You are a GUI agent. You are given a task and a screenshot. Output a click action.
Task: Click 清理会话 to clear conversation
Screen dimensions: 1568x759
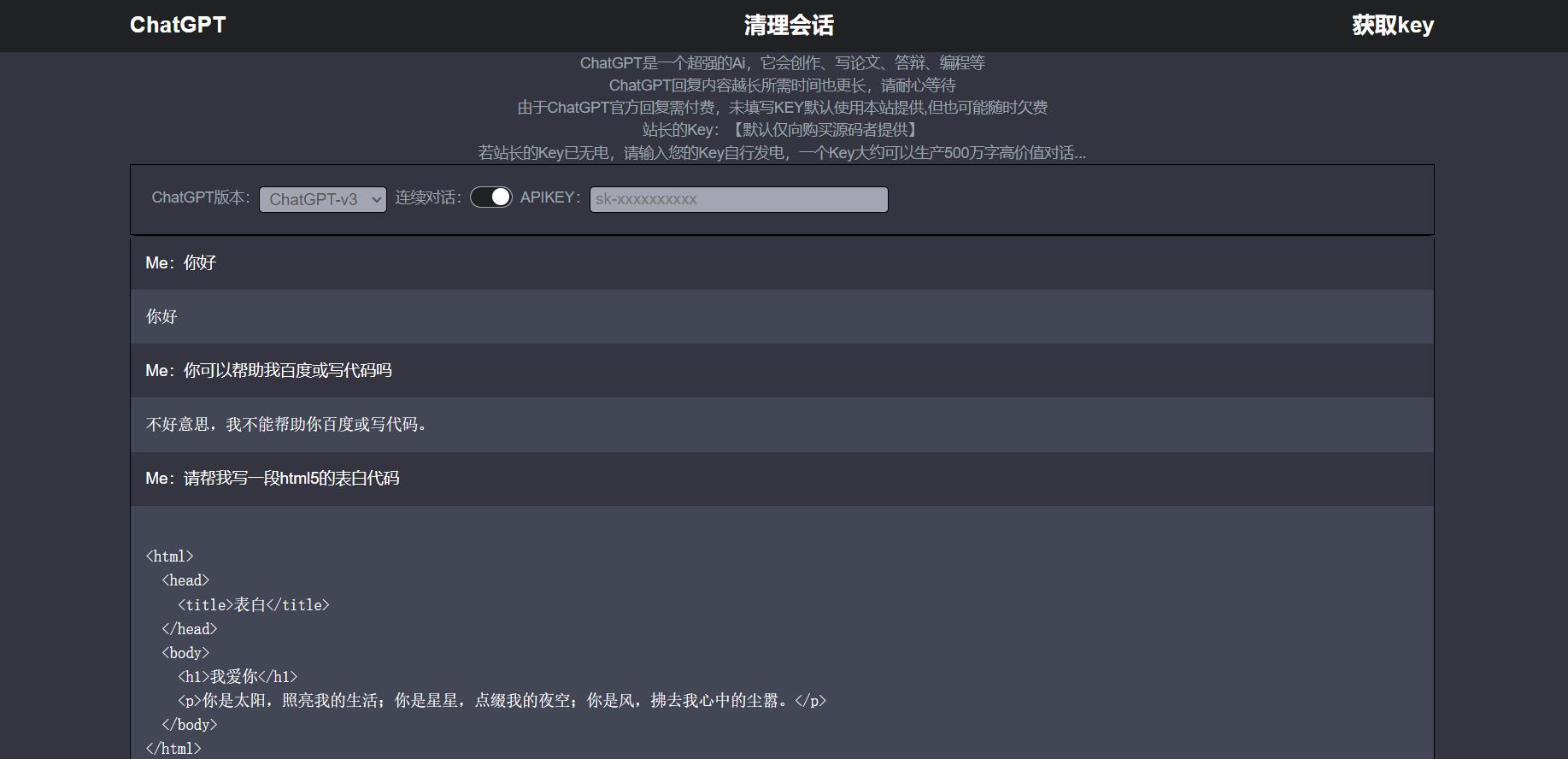pos(789,26)
